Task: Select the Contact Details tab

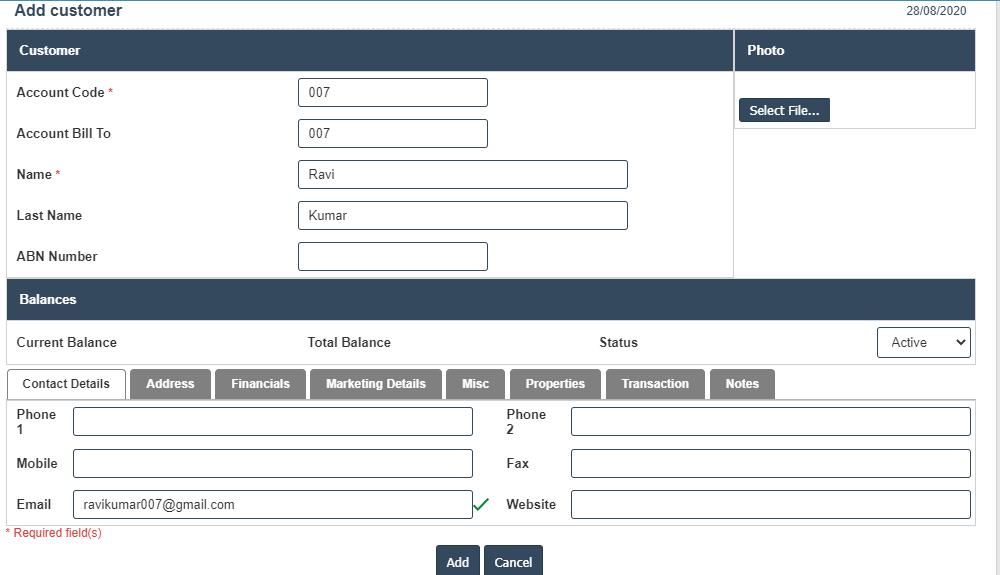Action: 66,384
